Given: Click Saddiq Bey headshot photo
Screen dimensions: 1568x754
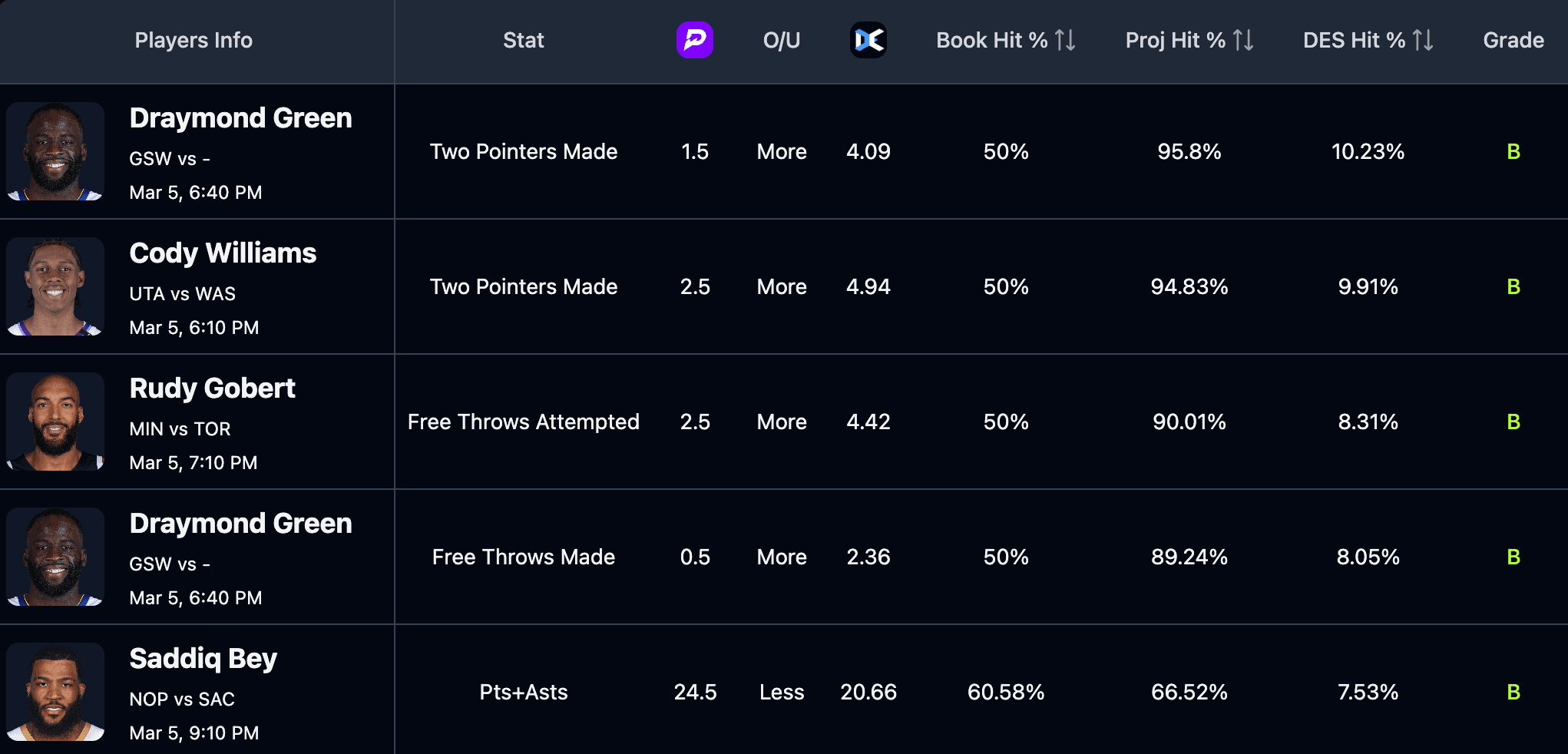Looking at the screenshot, I should click(55, 692).
